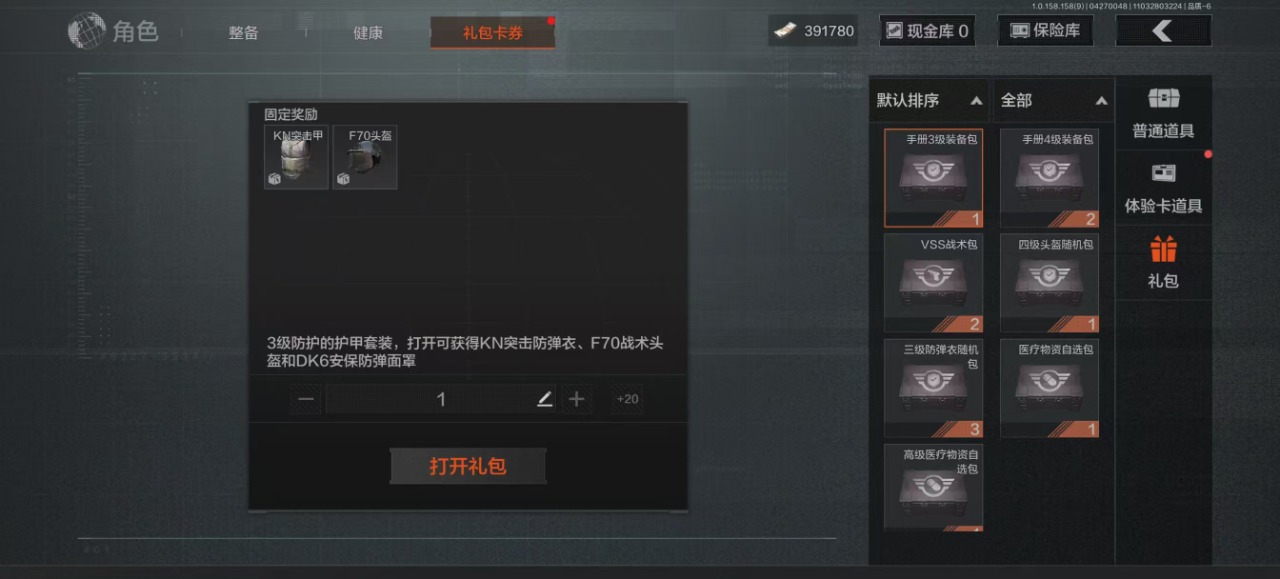Click the 打开礼包 button

tap(468, 466)
